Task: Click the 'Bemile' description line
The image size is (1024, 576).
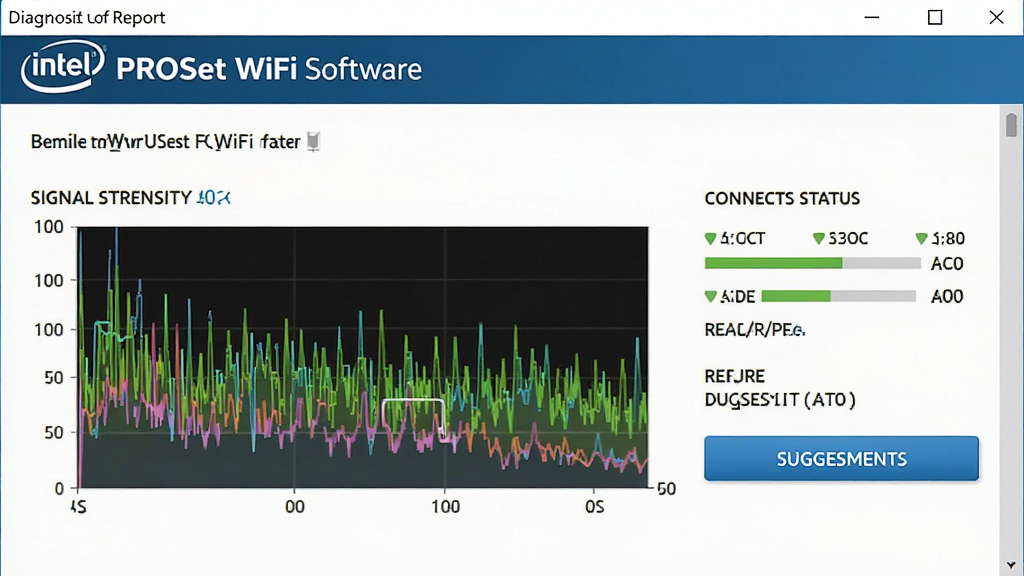Action: 165,142
